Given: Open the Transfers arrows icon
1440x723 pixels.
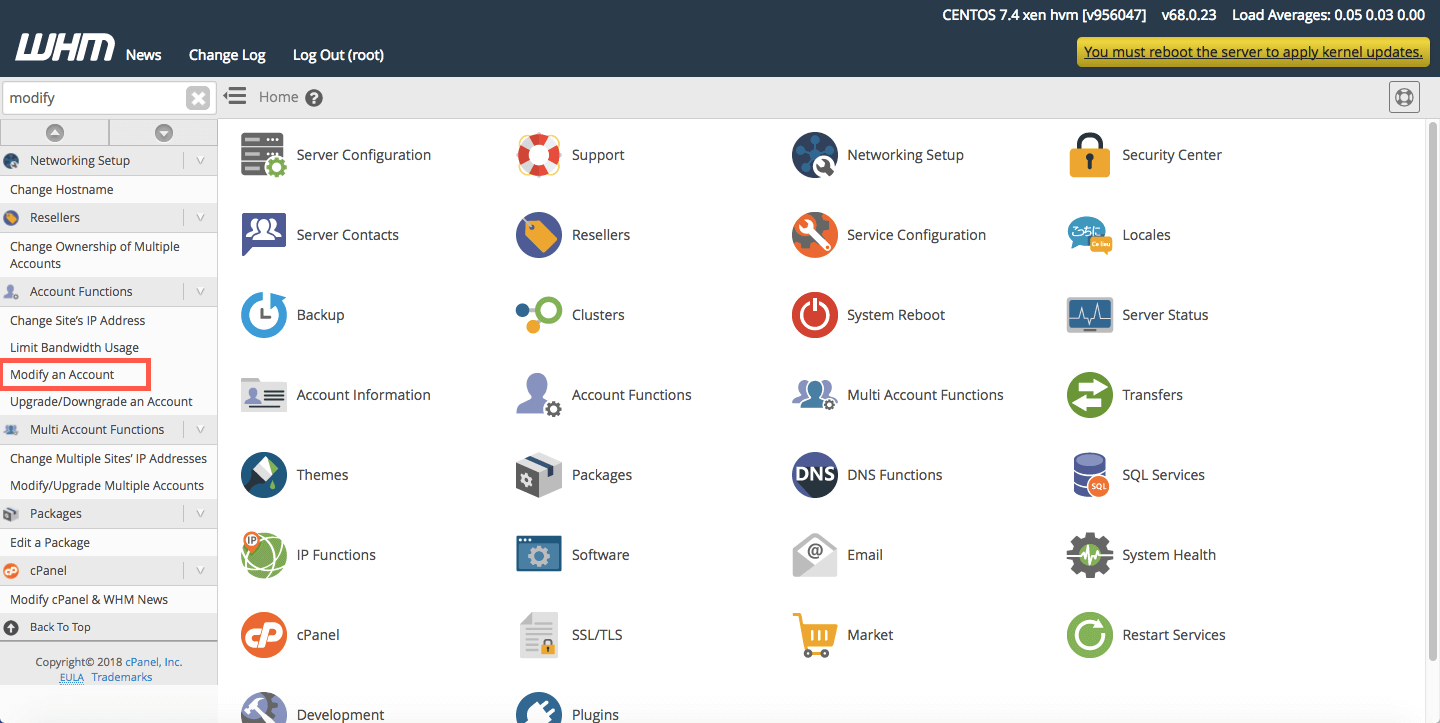Looking at the screenshot, I should point(1090,395).
